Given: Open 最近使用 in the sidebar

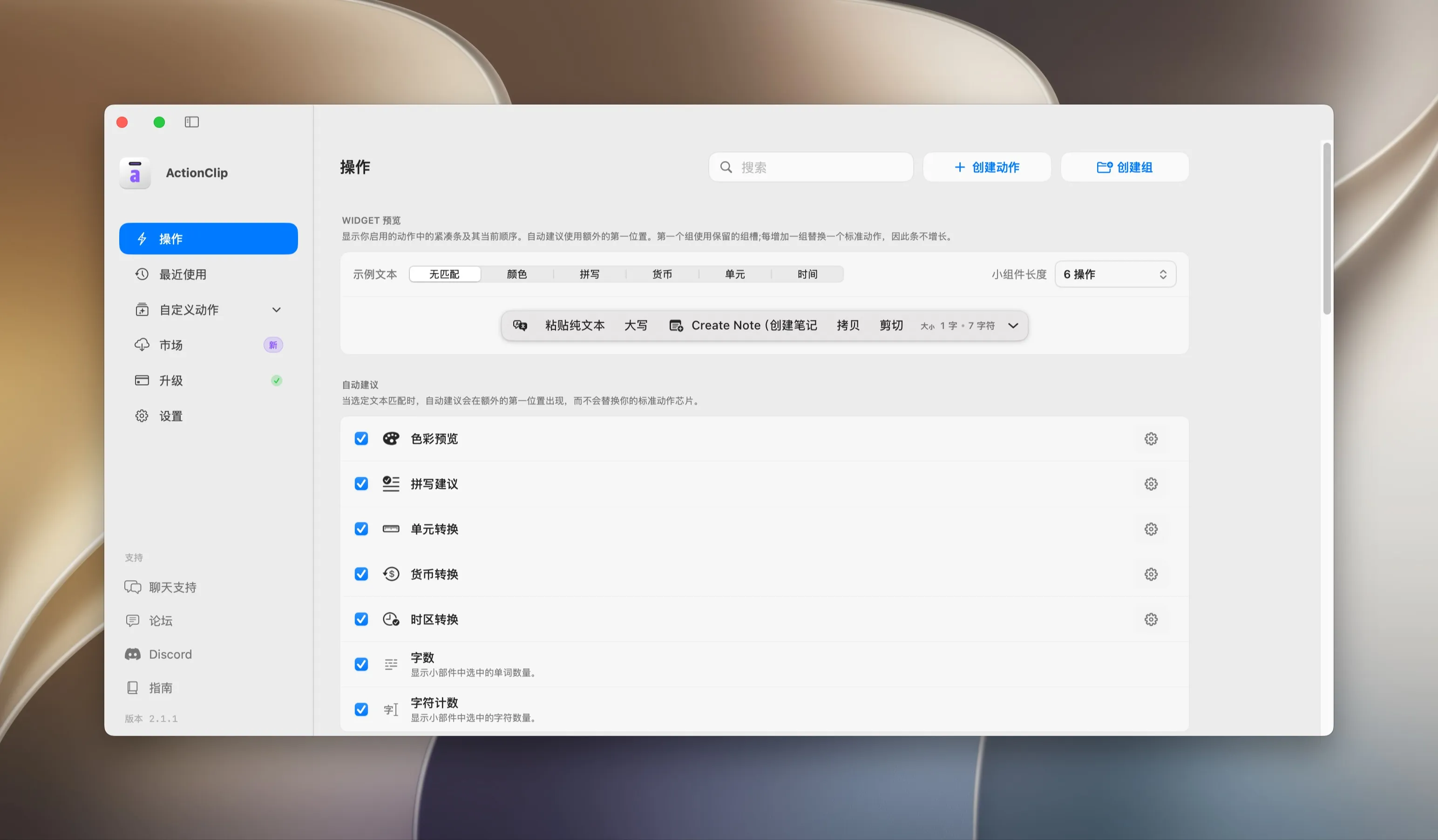Looking at the screenshot, I should (x=208, y=274).
